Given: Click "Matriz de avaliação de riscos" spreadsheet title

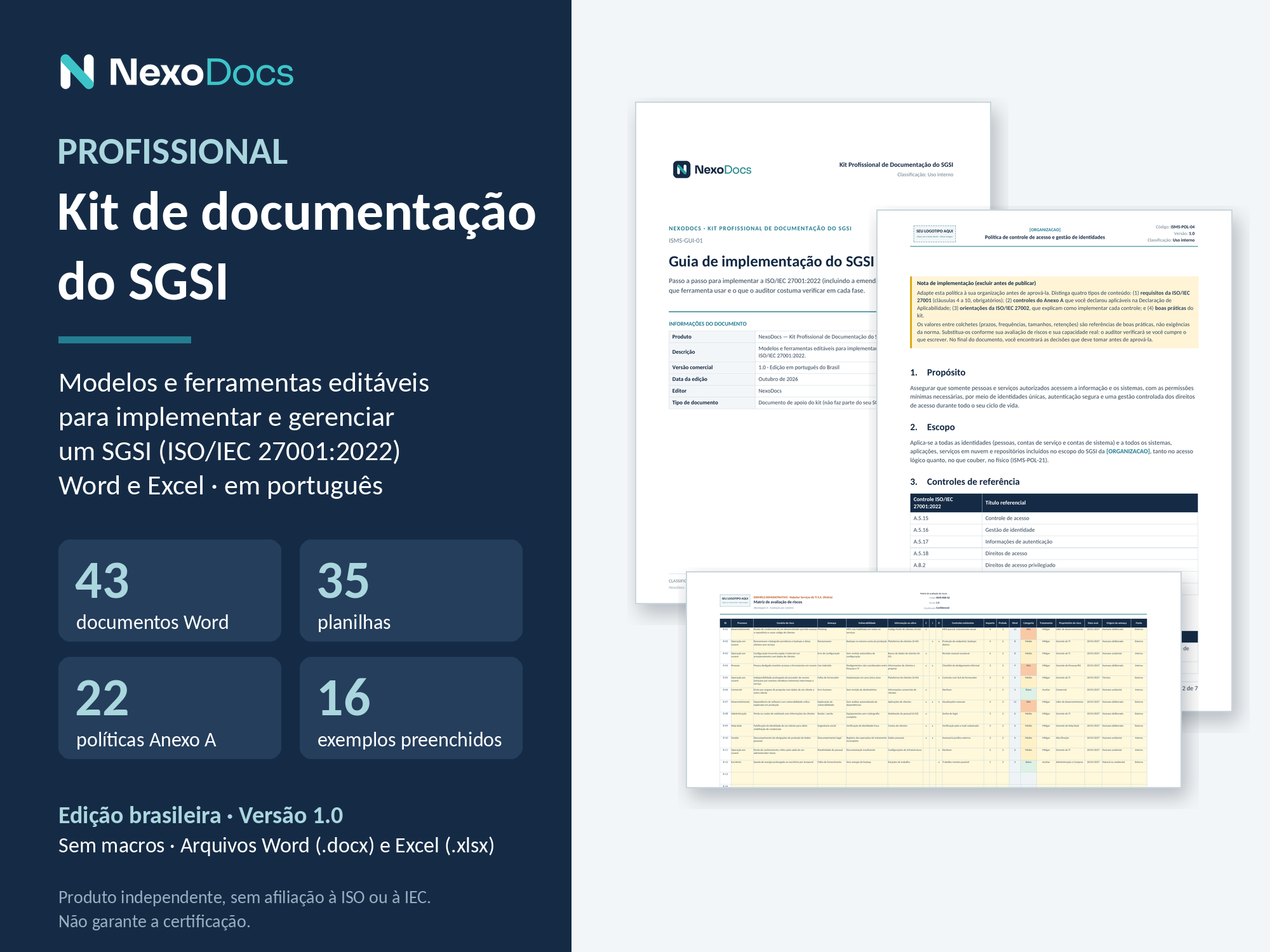Looking at the screenshot, I should 778,602.
